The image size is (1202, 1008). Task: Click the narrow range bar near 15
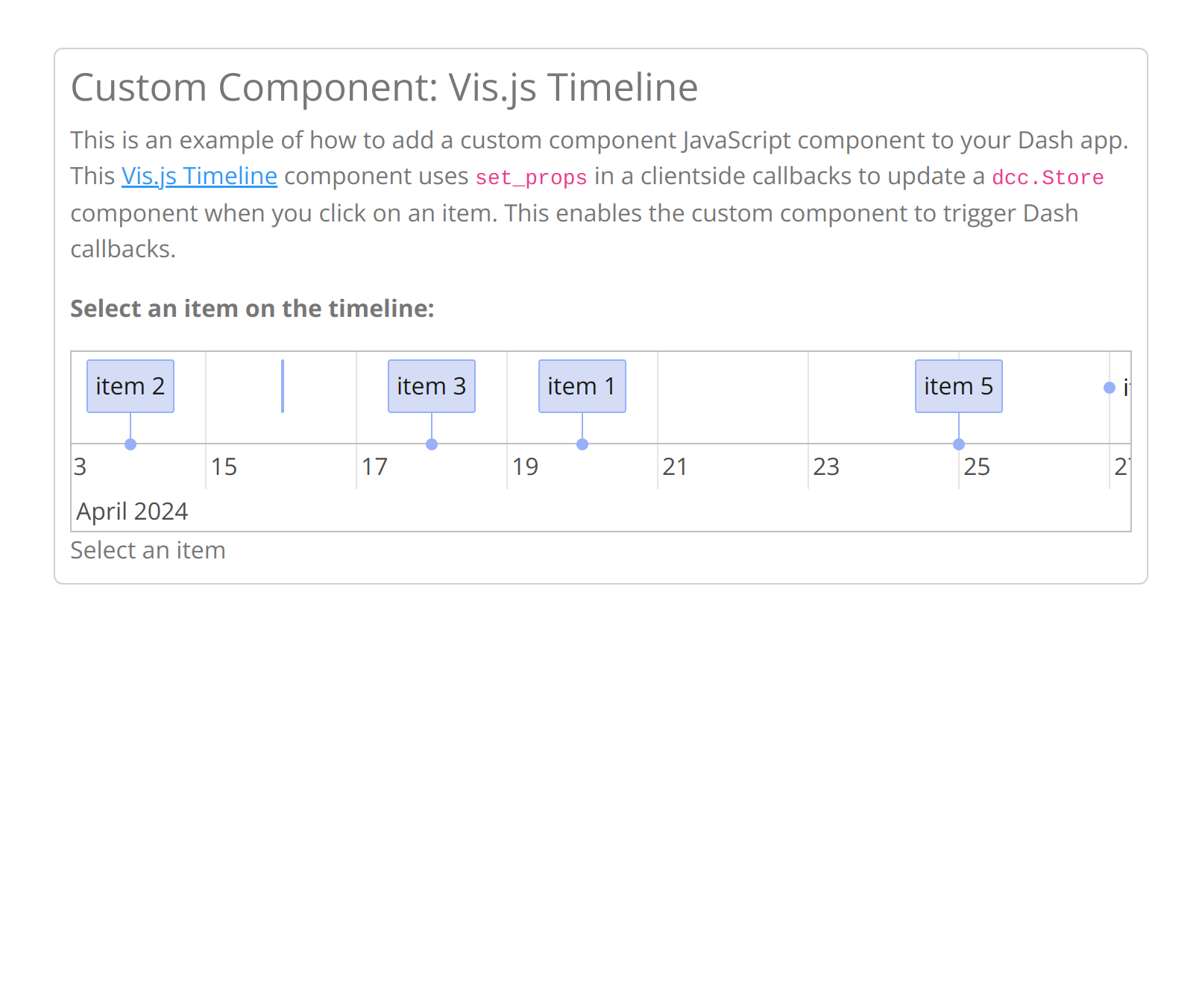click(283, 386)
